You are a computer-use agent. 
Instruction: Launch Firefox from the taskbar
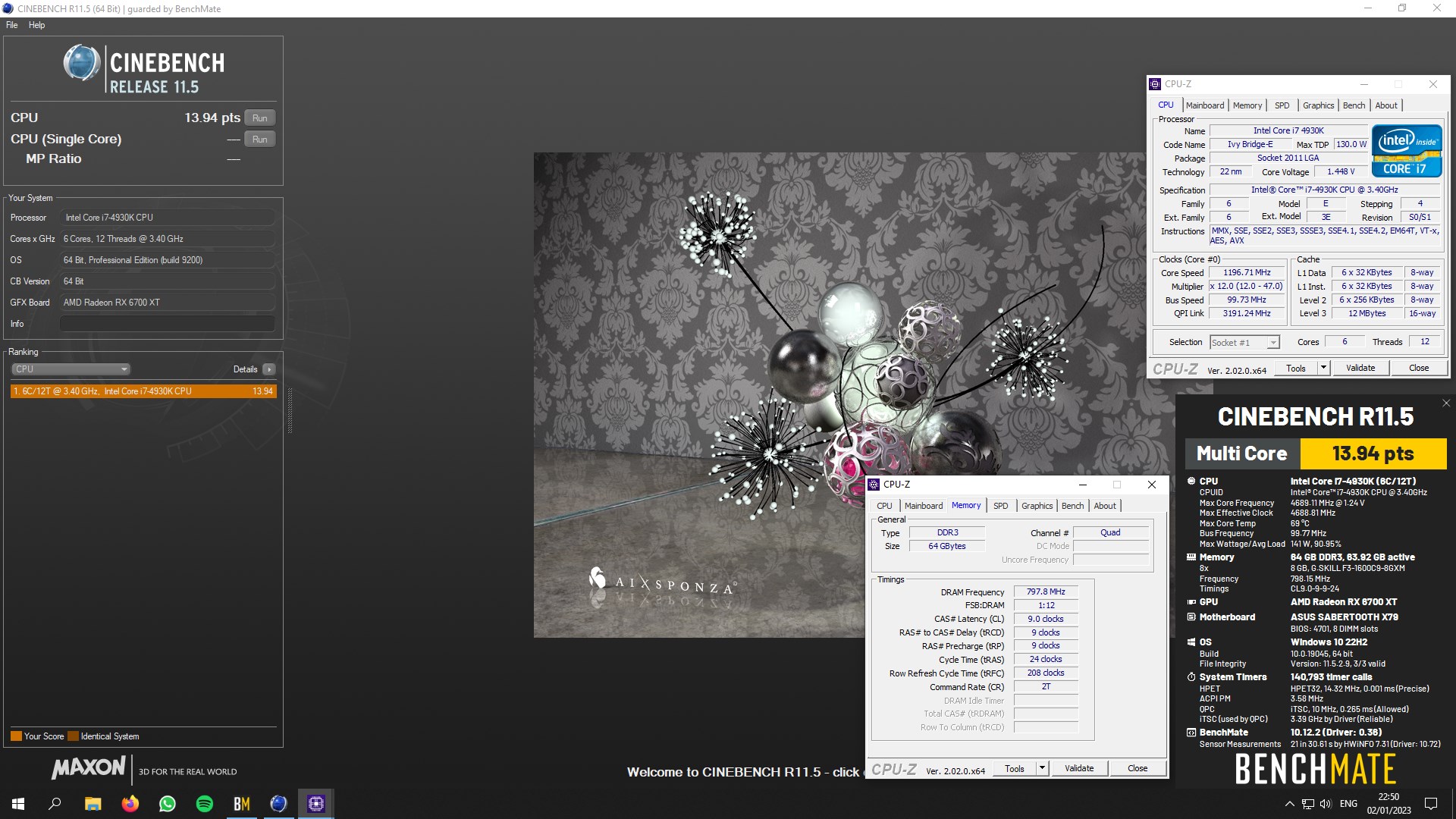pyautogui.click(x=130, y=804)
